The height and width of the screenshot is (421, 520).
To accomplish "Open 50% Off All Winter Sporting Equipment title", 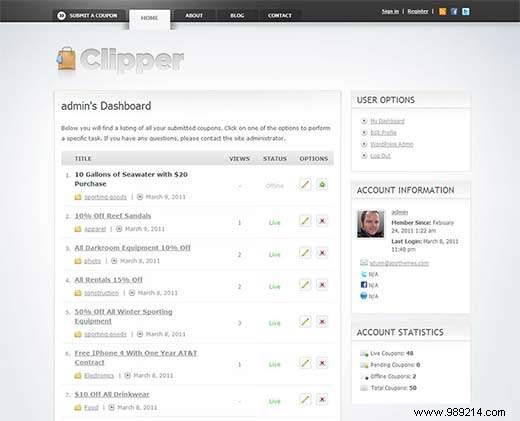I will pos(123,317).
